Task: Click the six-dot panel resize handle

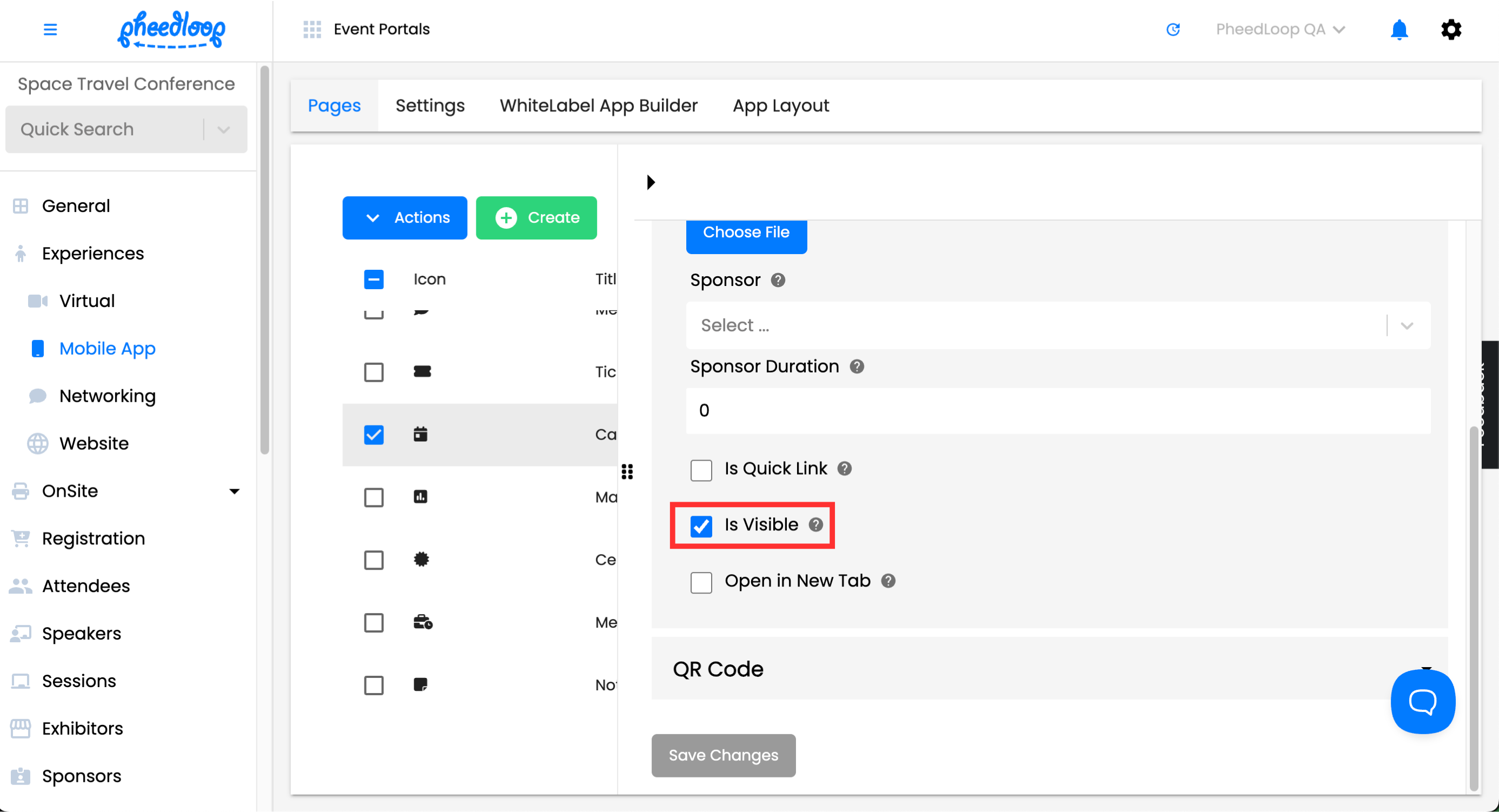Action: [x=627, y=471]
